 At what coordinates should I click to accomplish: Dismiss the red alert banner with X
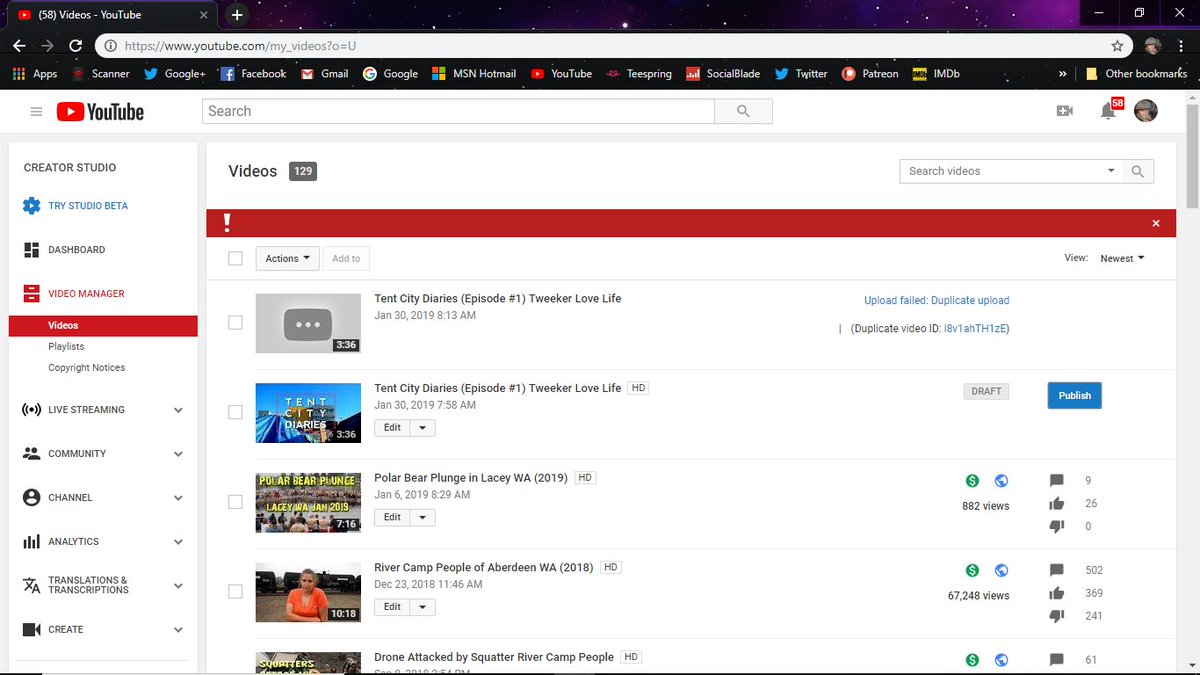point(1156,223)
